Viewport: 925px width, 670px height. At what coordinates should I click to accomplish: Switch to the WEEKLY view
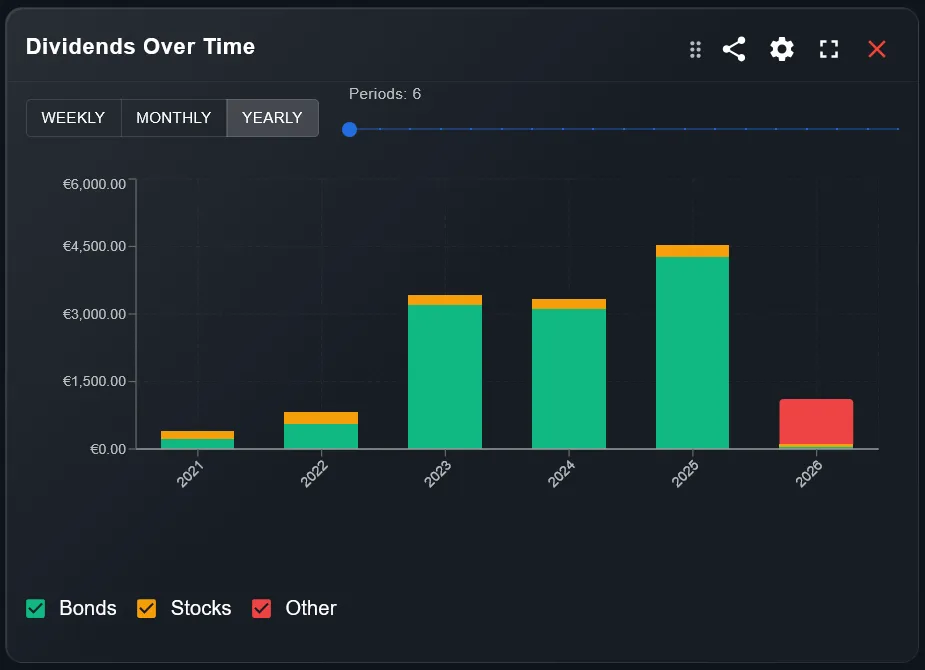click(x=73, y=117)
